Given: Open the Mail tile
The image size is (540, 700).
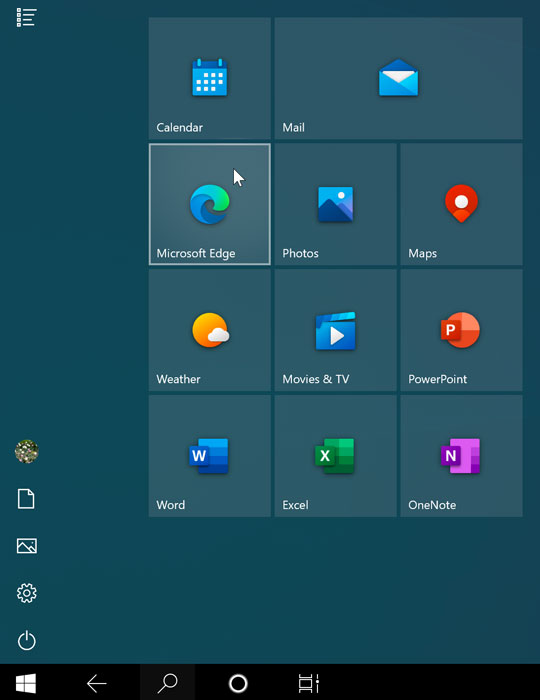Looking at the screenshot, I should pos(399,79).
